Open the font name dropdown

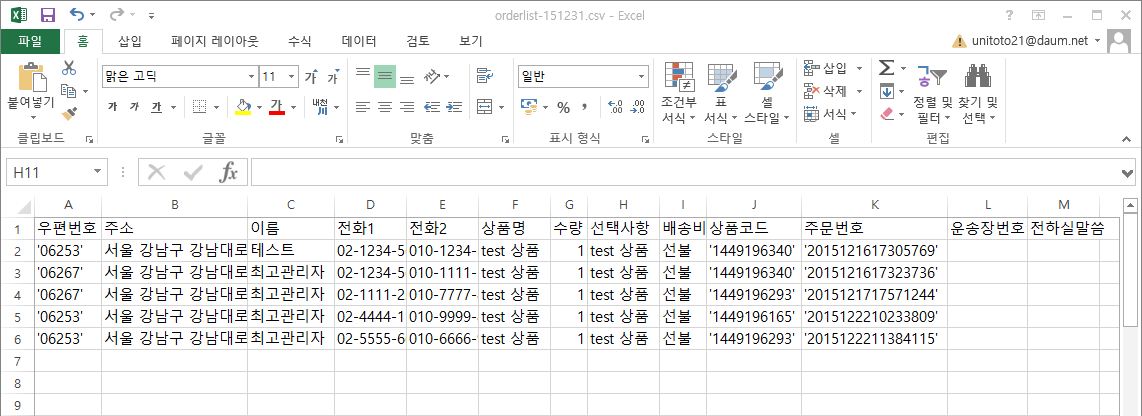(x=251, y=77)
